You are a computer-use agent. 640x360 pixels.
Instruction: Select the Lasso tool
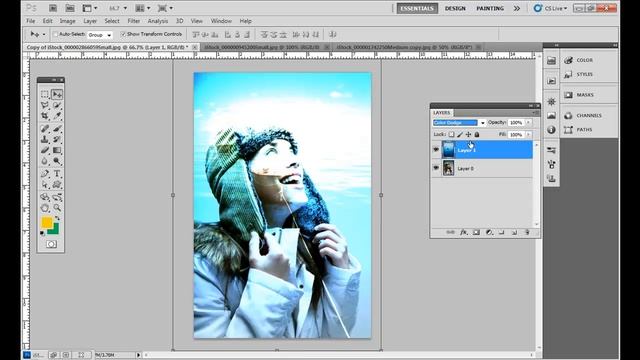(x=45, y=105)
